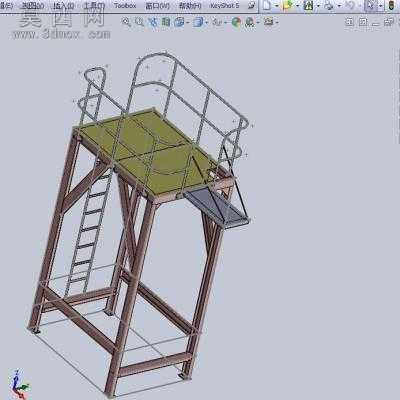The image size is (400, 400).
Task: Expand the Apply Scene dropdown arrow
Action: click(258, 23)
